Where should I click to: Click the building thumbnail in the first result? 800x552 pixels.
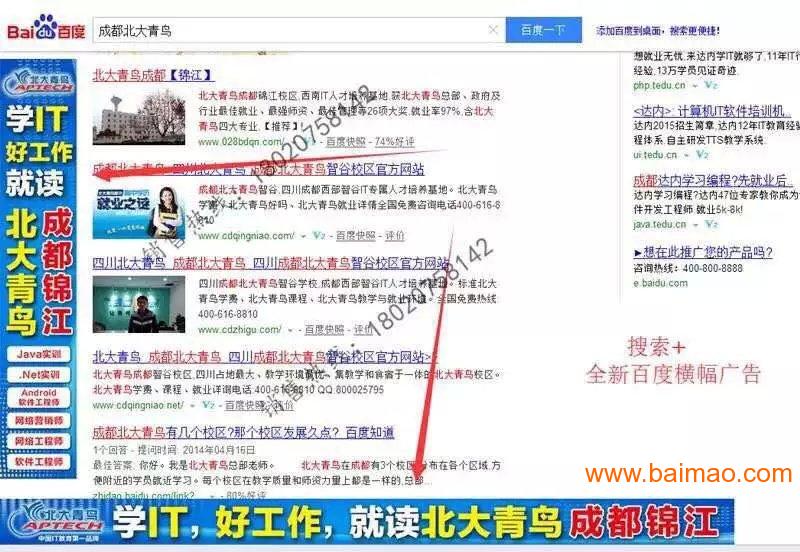[139, 117]
